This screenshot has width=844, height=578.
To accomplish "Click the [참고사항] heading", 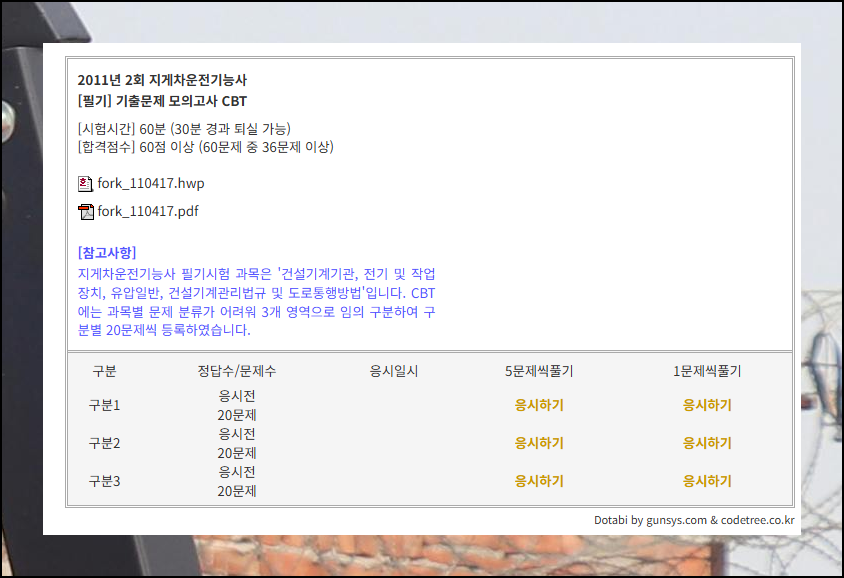I will click(x=107, y=253).
